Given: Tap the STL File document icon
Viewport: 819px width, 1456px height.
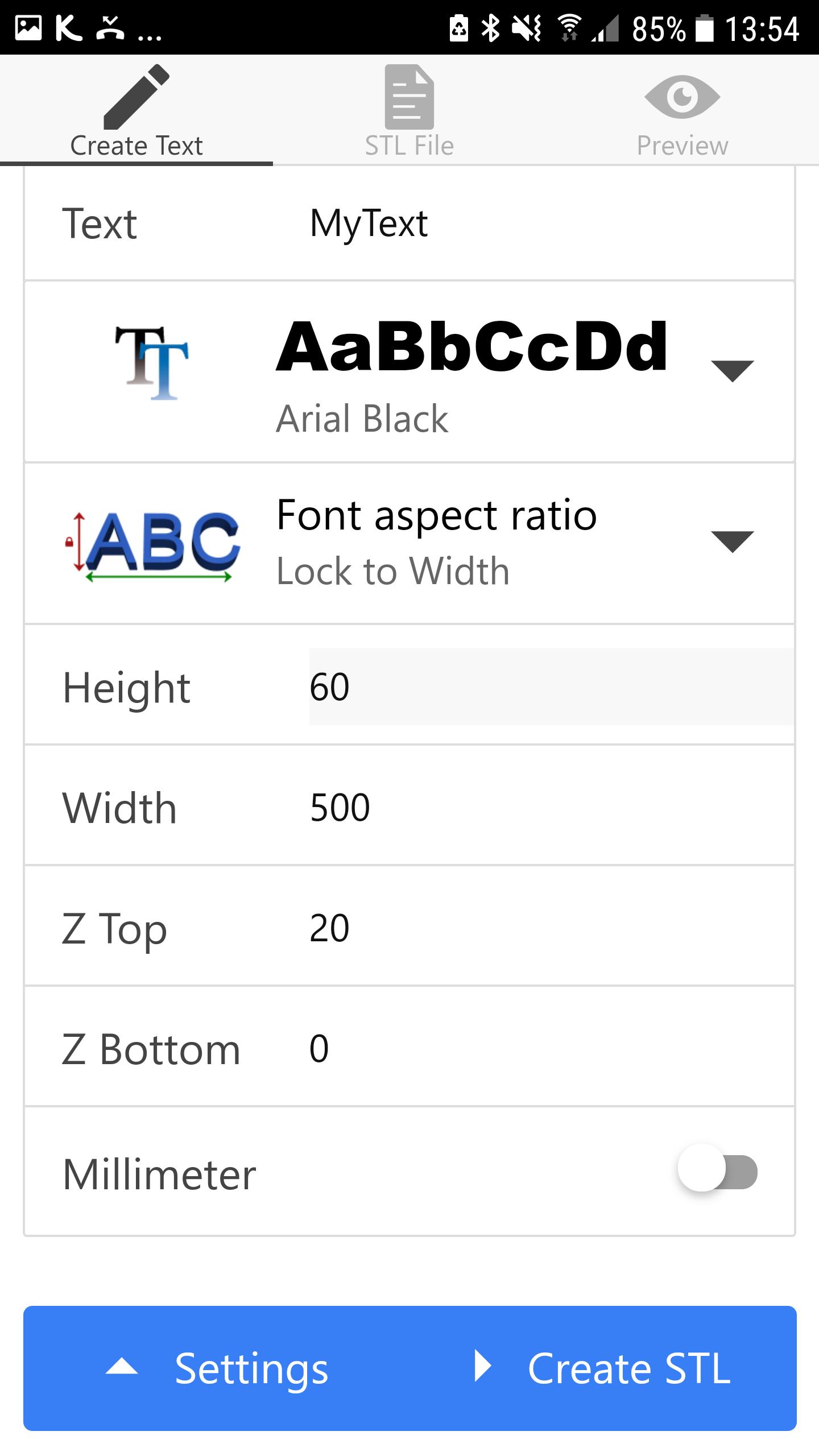Looking at the screenshot, I should [409, 97].
